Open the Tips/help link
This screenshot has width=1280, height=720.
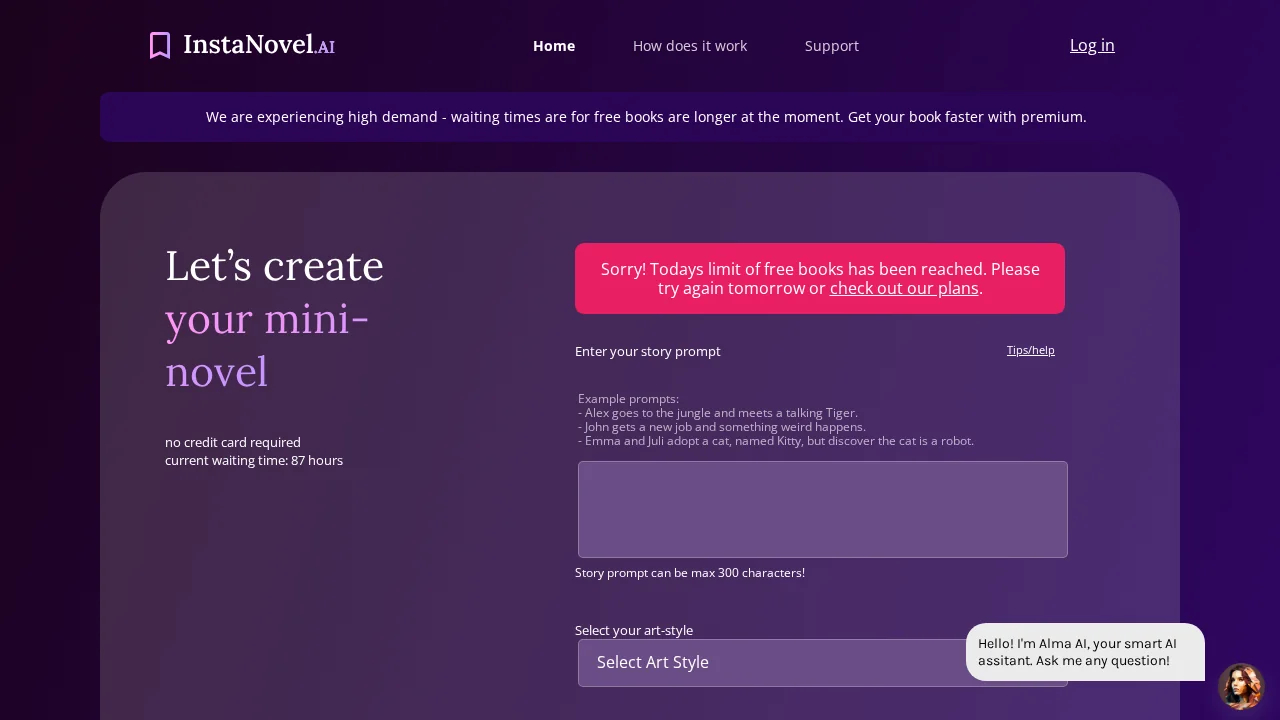click(1031, 350)
